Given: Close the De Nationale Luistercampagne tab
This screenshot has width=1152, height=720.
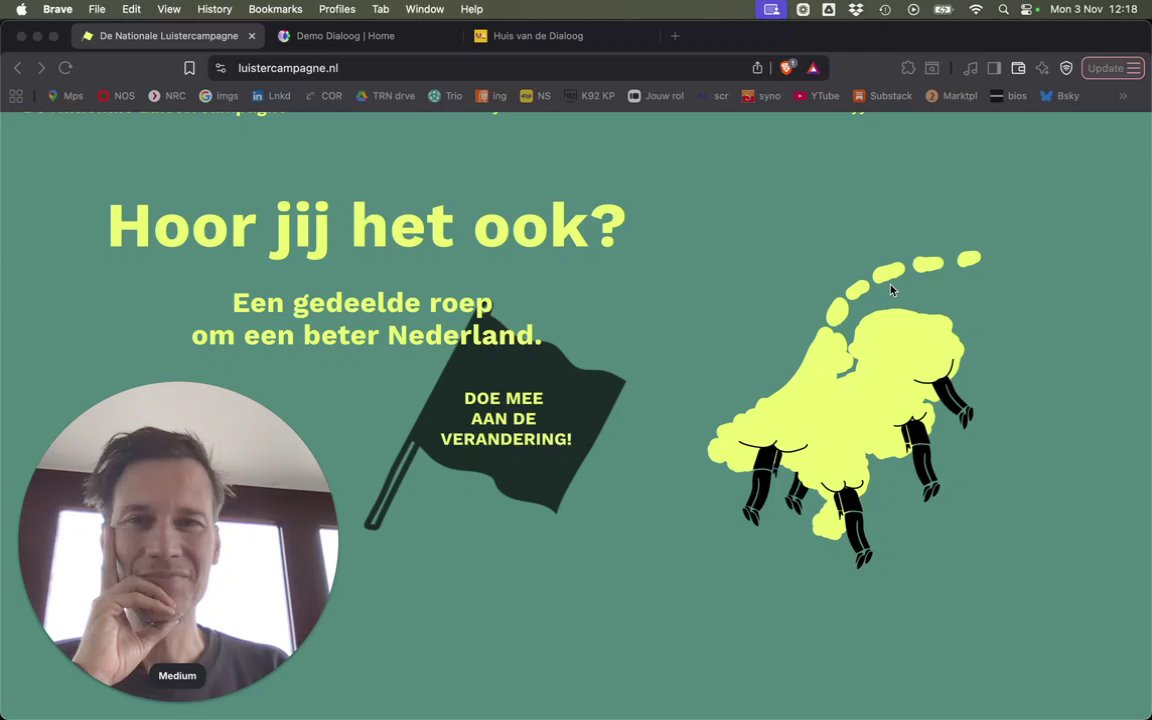Looking at the screenshot, I should point(252,36).
